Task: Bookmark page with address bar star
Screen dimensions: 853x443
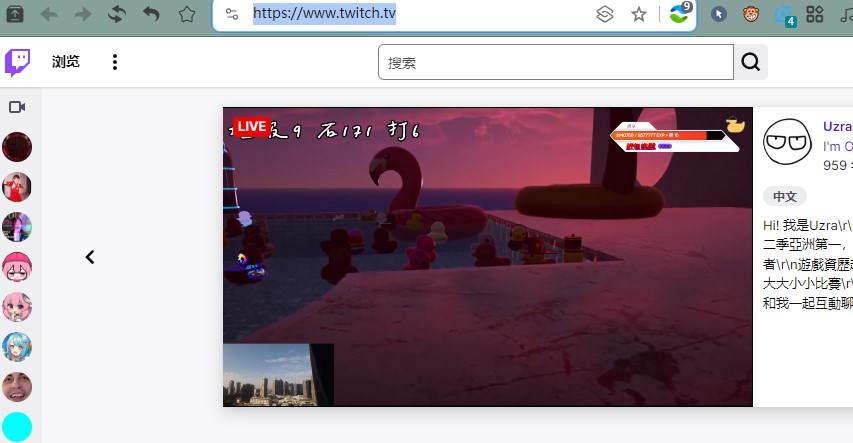Action: pyautogui.click(x=639, y=14)
